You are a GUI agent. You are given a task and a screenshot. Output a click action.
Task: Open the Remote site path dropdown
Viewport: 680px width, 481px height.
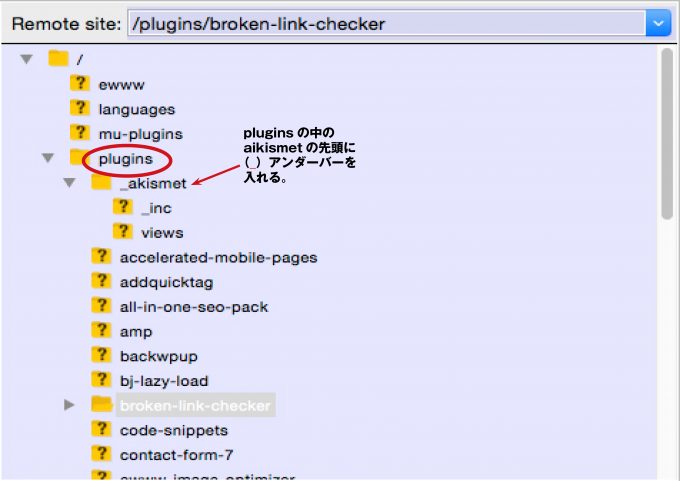[x=658, y=22]
